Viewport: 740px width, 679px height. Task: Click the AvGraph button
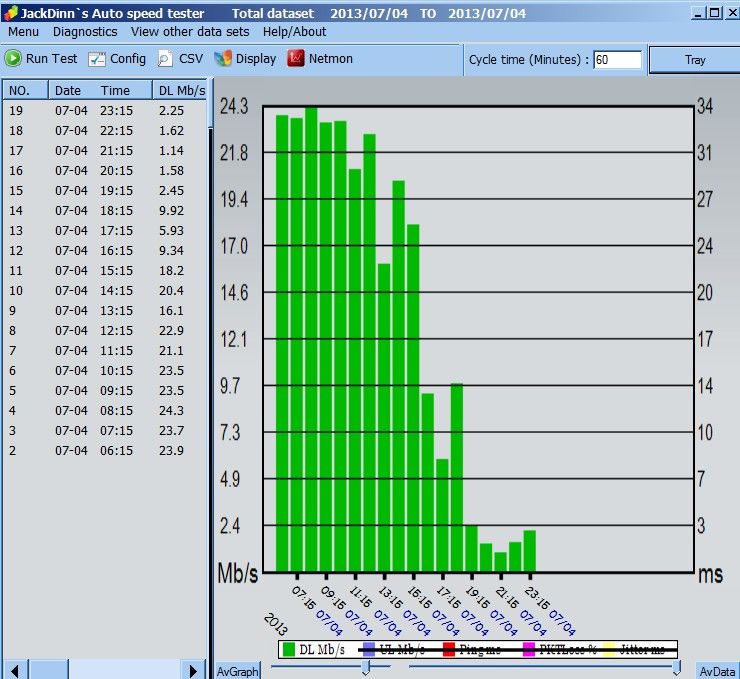click(237, 671)
